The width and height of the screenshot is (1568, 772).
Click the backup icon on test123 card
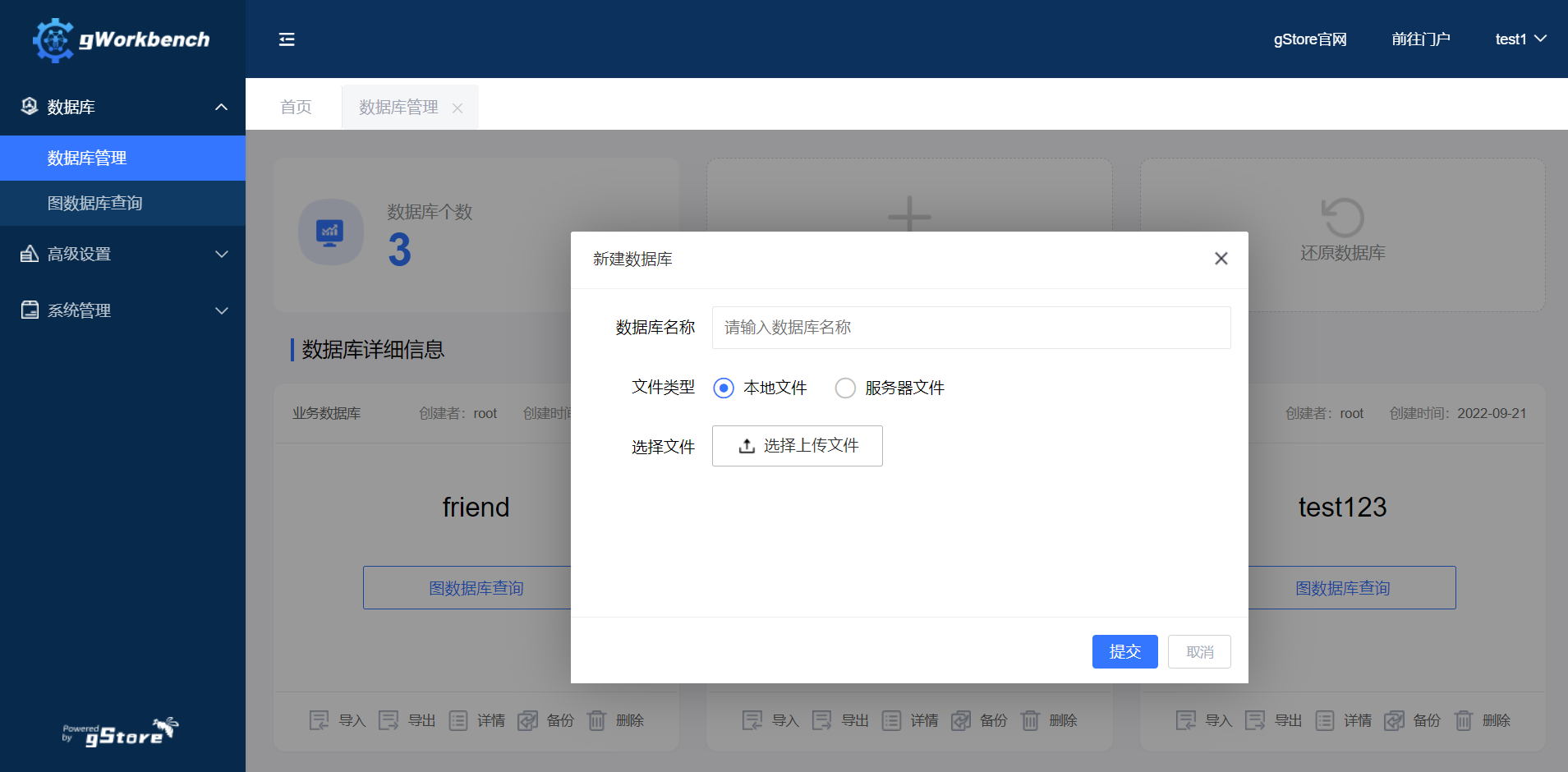pos(1394,720)
